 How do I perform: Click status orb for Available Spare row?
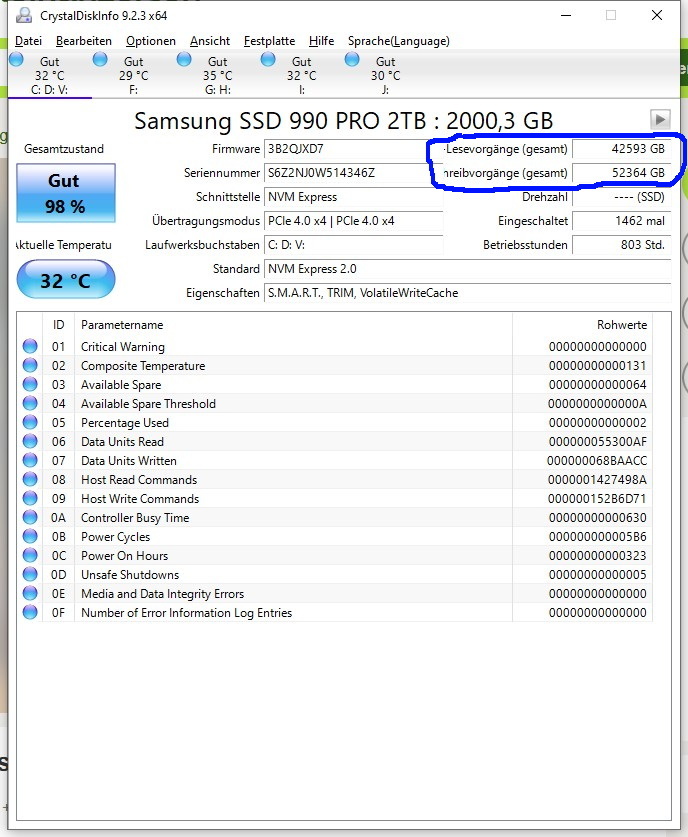pos(30,384)
